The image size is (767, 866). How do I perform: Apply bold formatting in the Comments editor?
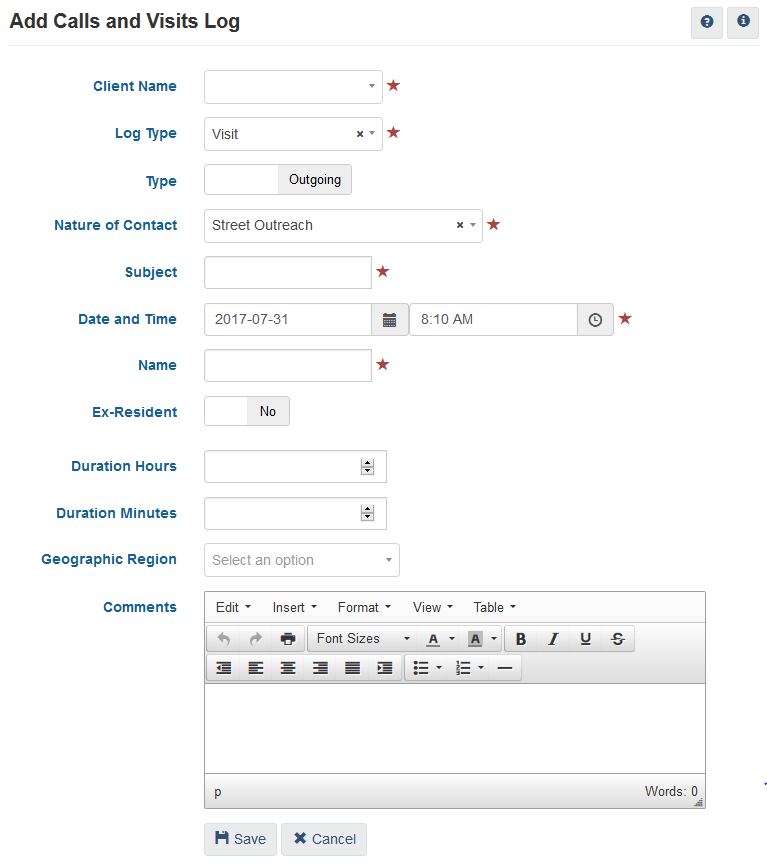[521, 639]
